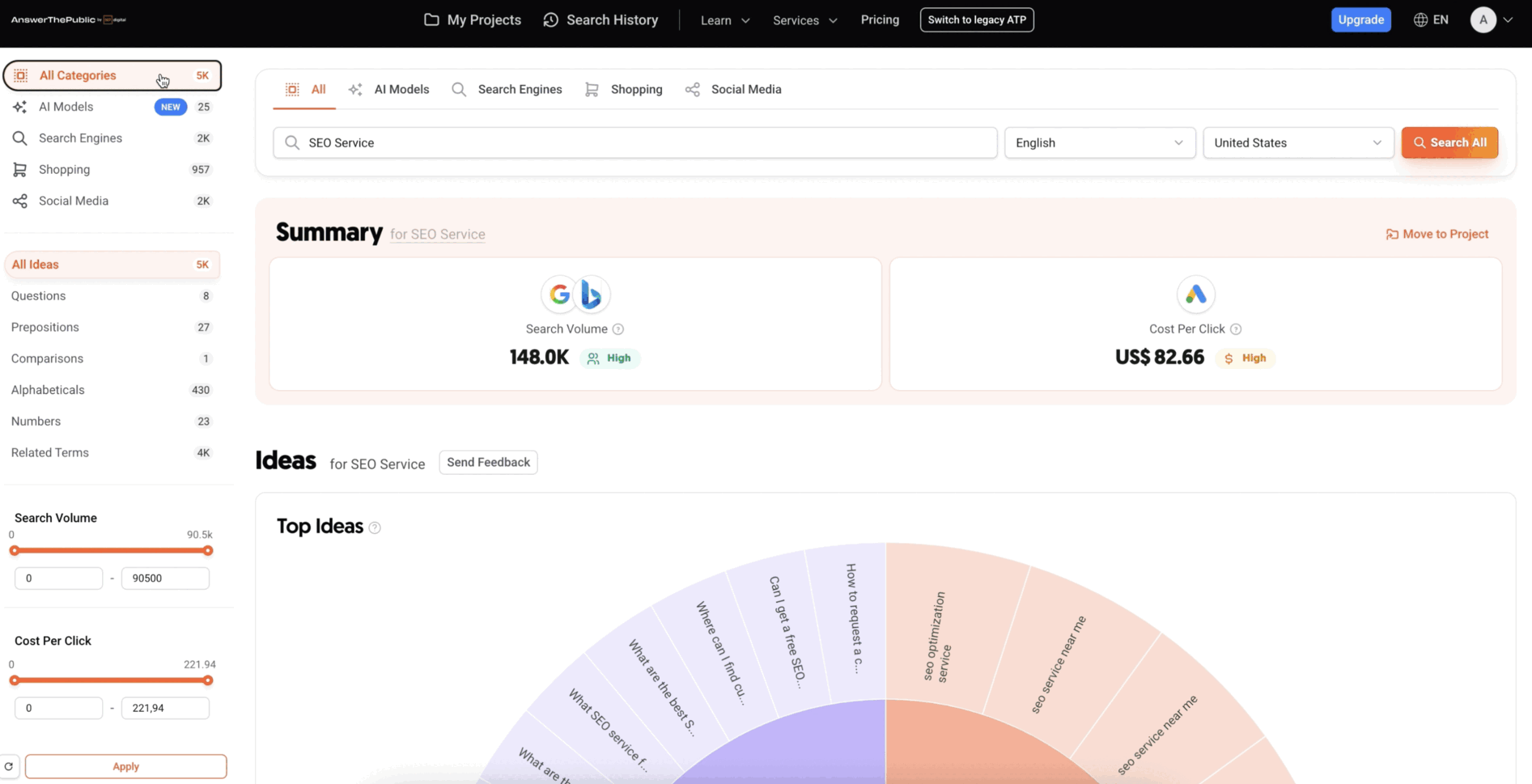Click the Search Volume info icon

(x=618, y=329)
